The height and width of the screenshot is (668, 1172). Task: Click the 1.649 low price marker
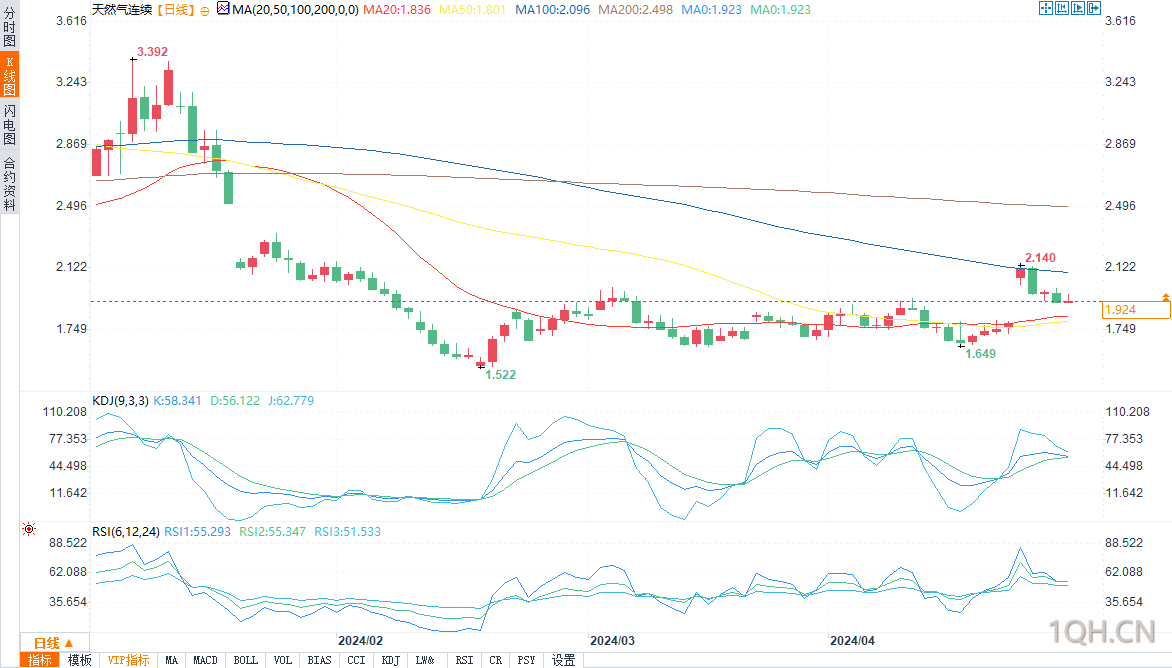[x=981, y=353]
